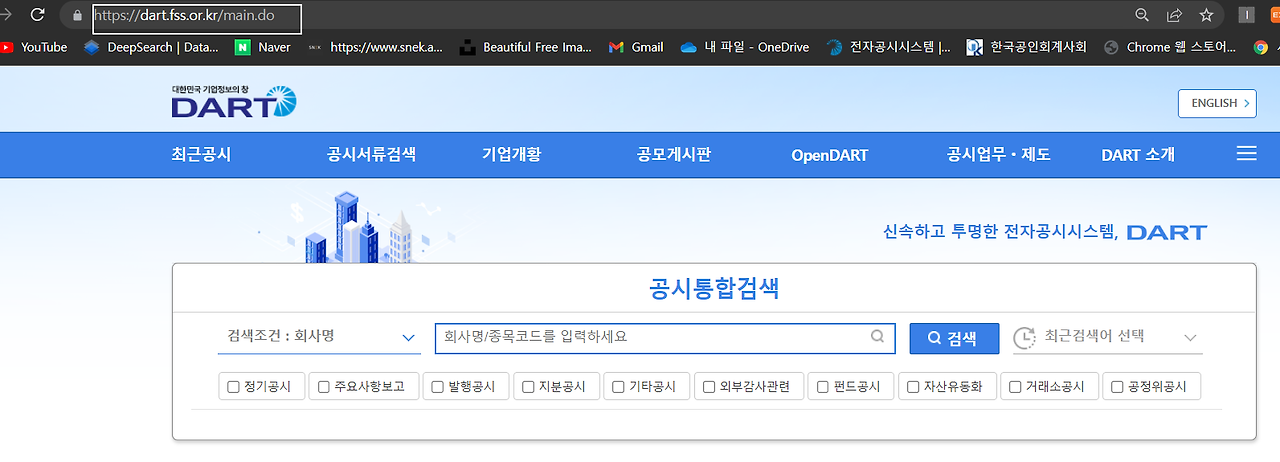This screenshot has height=462, width=1280.
Task: Toggle 외부감사관련 checkbox
Action: click(709, 387)
